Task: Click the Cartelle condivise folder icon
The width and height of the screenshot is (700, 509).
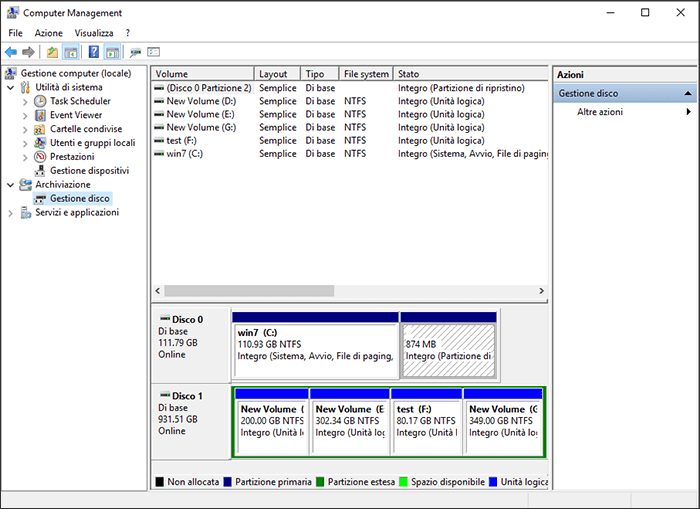Action: 40,129
